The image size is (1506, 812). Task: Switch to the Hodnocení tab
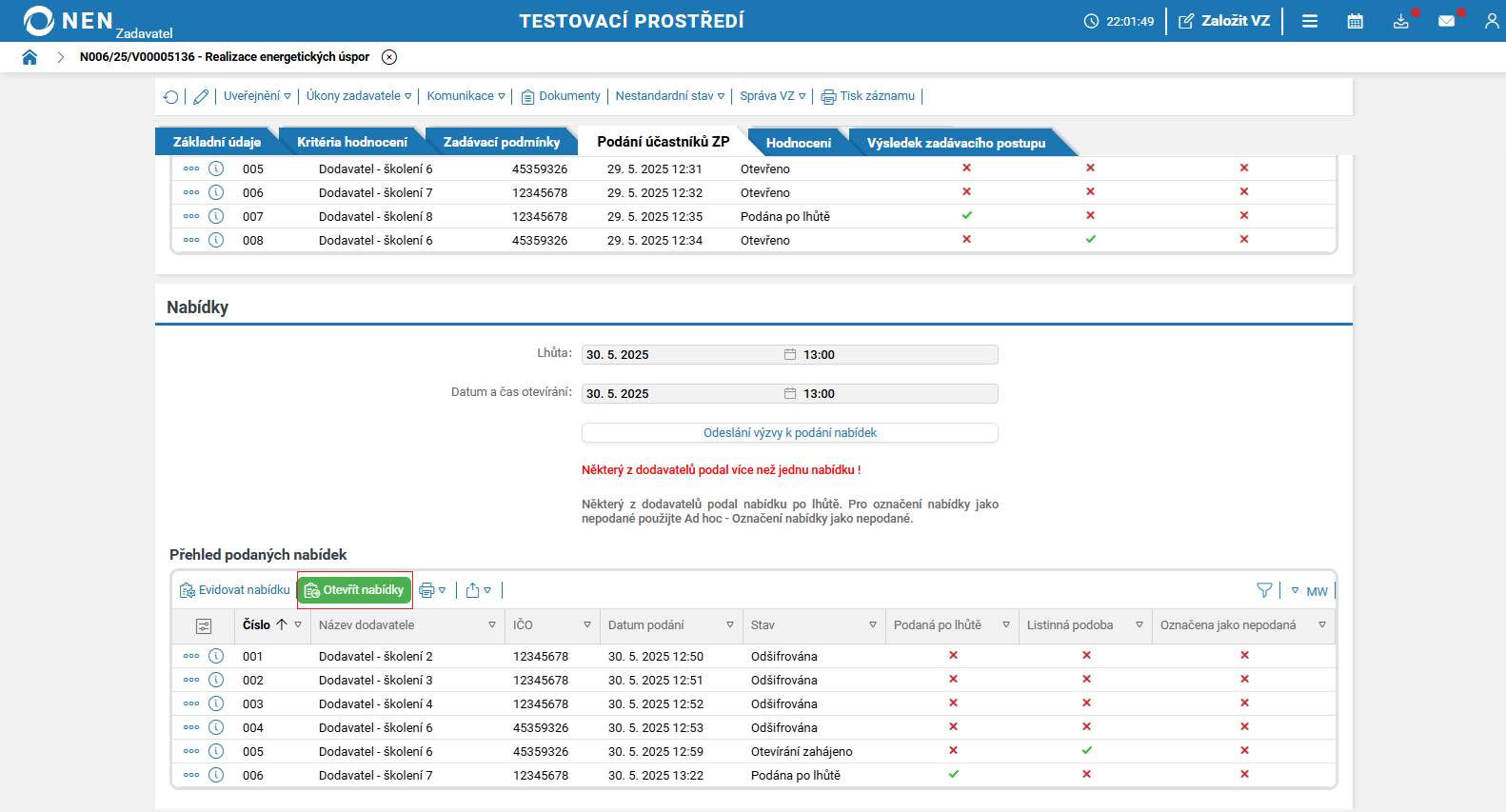798,143
